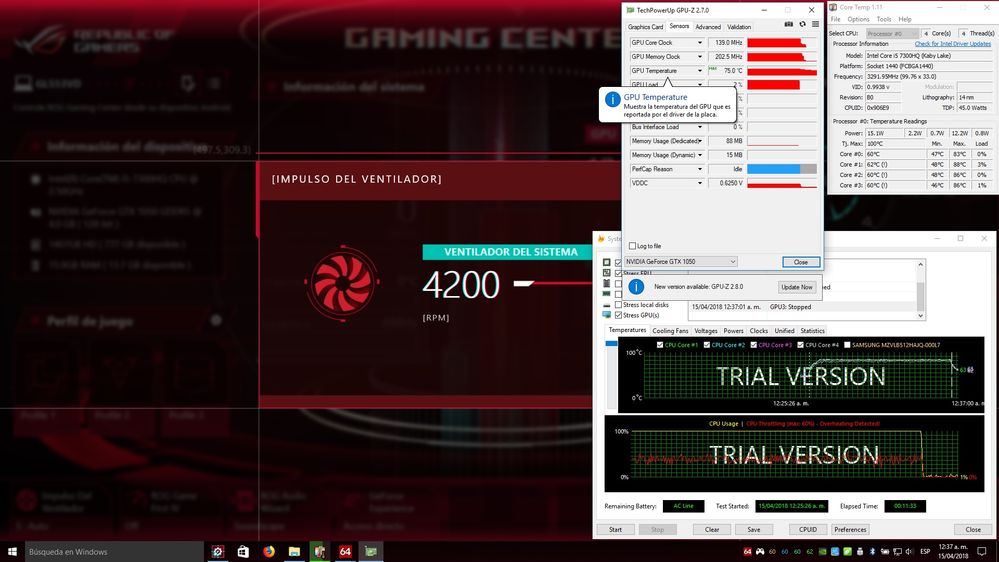Image resolution: width=999 pixels, height=562 pixels.
Task: Open the GPU Temperature sensor dropdown
Action: point(700,71)
